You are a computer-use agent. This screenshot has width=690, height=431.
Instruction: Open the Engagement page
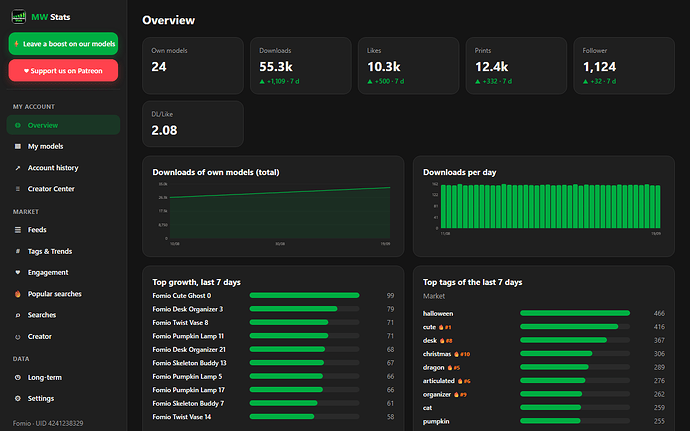point(63,273)
